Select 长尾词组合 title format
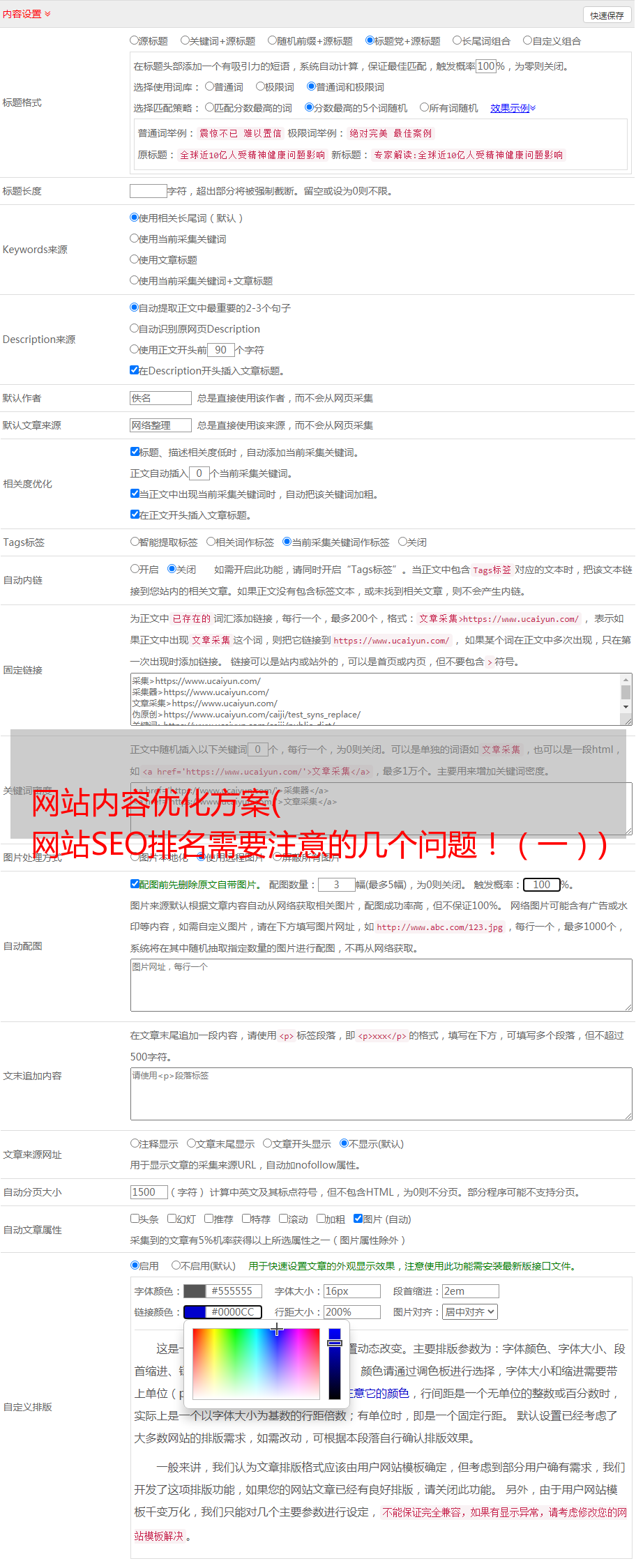 click(457, 40)
